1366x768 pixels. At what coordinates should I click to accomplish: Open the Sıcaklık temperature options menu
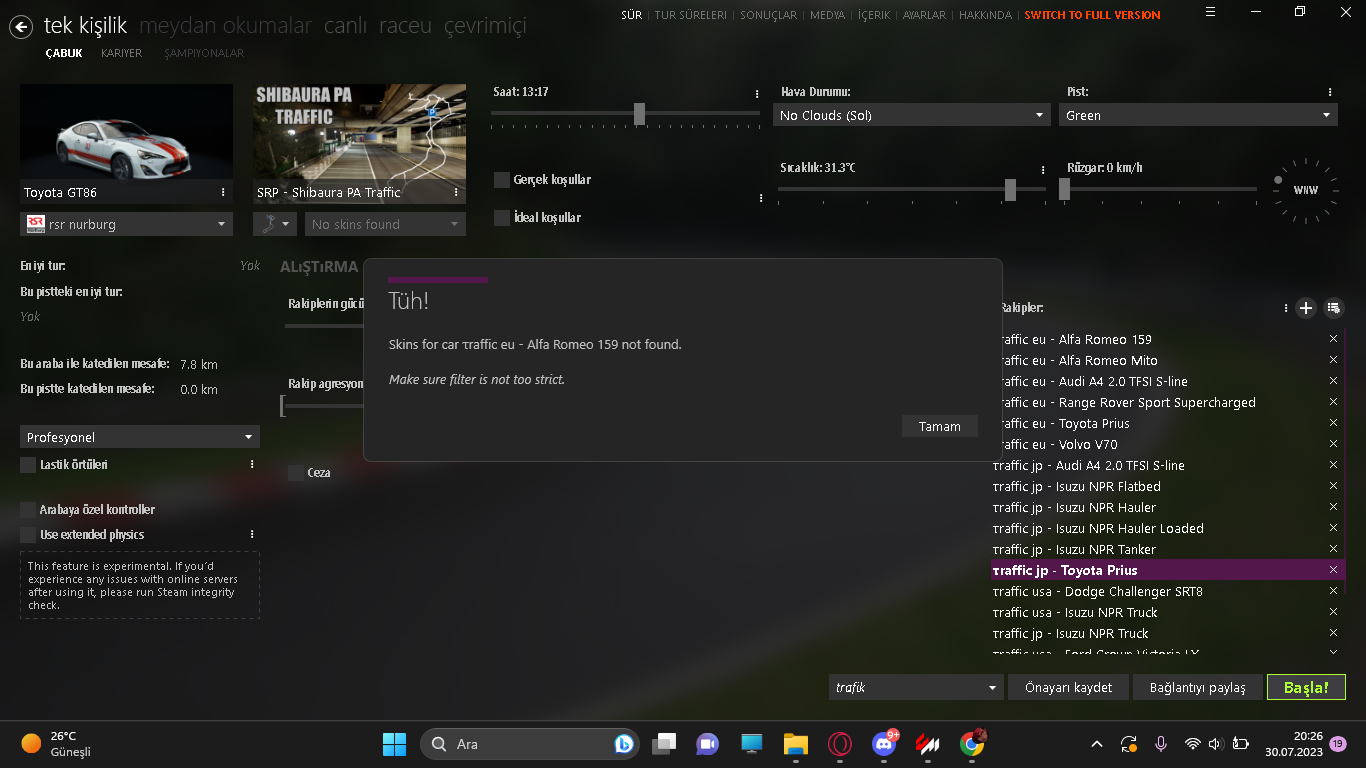[x=1043, y=169]
